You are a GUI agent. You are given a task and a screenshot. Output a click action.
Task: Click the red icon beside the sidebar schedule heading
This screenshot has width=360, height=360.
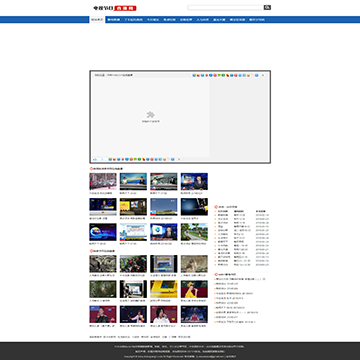[x=216, y=207]
